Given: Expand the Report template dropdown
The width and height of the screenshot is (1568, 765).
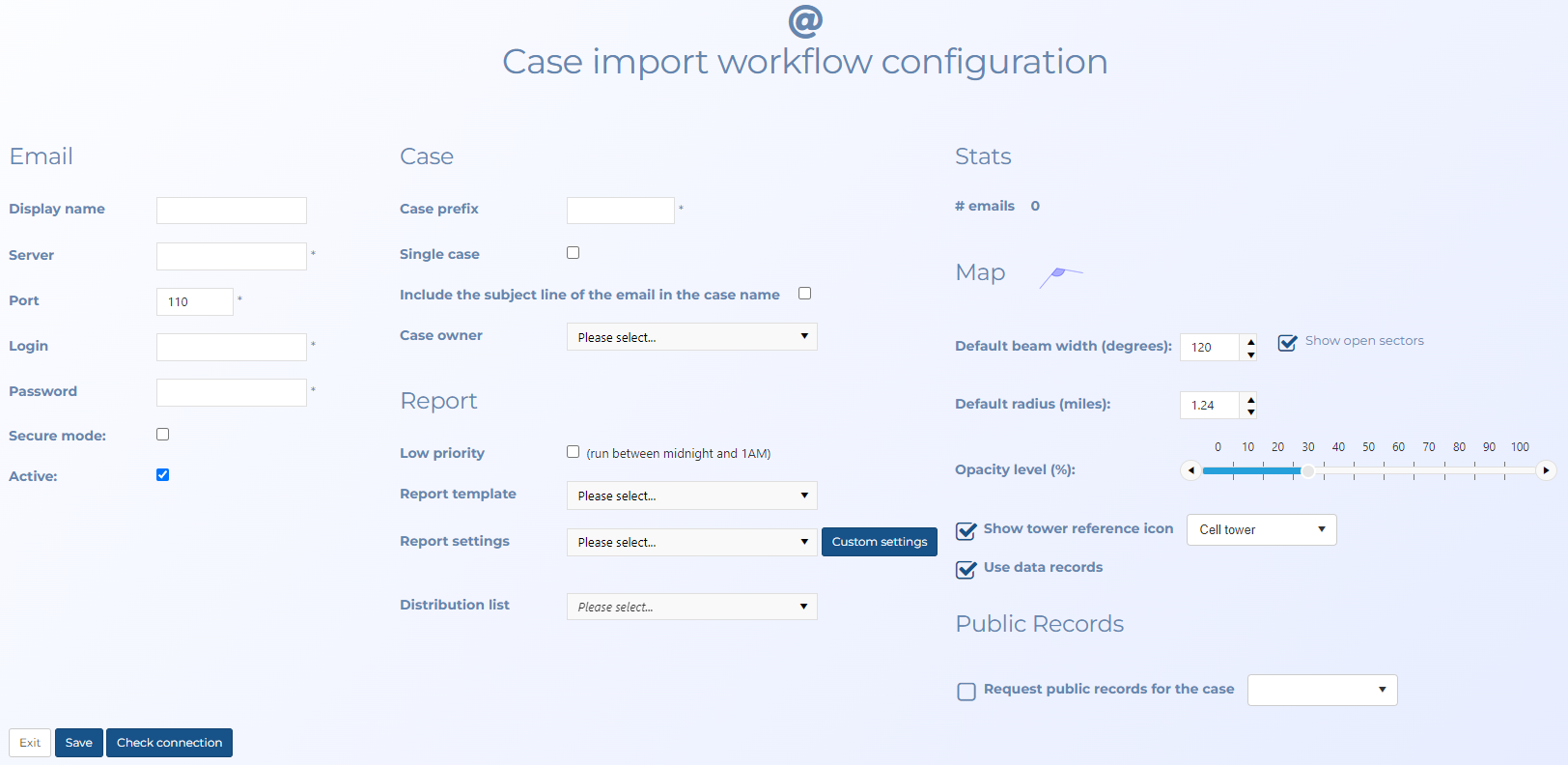Looking at the screenshot, I should click(691, 496).
